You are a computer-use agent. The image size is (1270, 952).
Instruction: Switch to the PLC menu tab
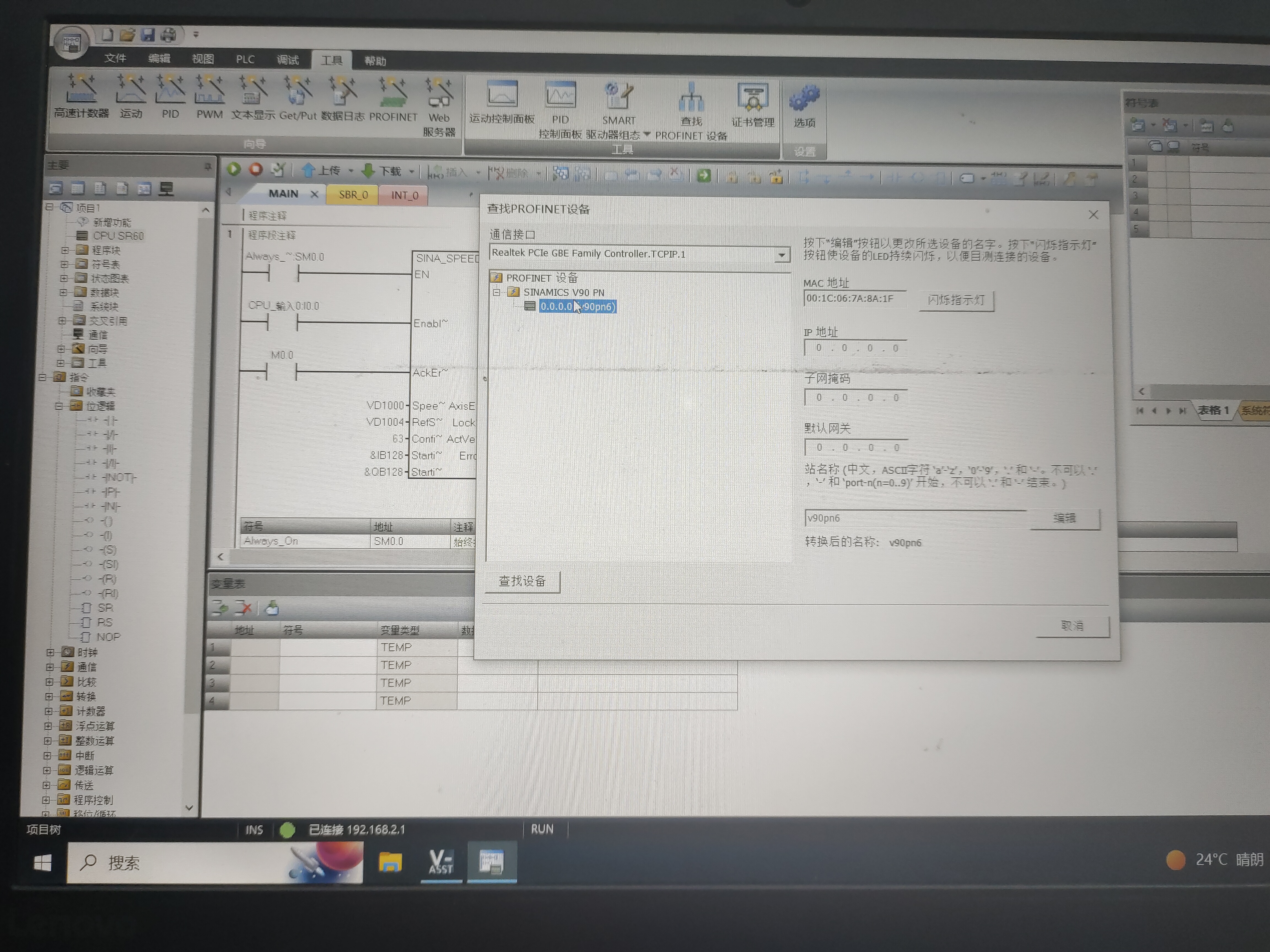click(245, 59)
